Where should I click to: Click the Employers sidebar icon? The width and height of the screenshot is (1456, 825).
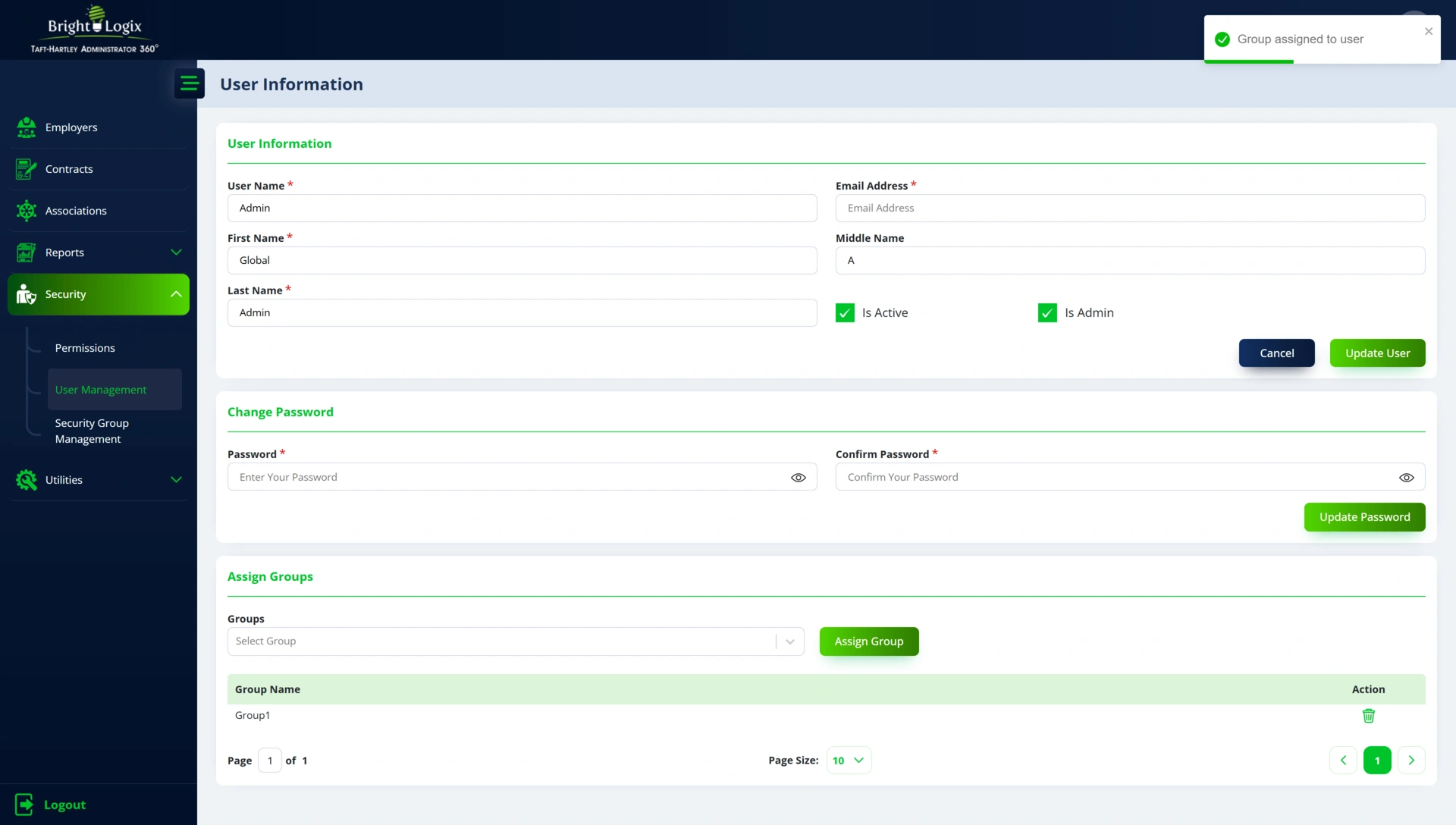[x=27, y=127]
